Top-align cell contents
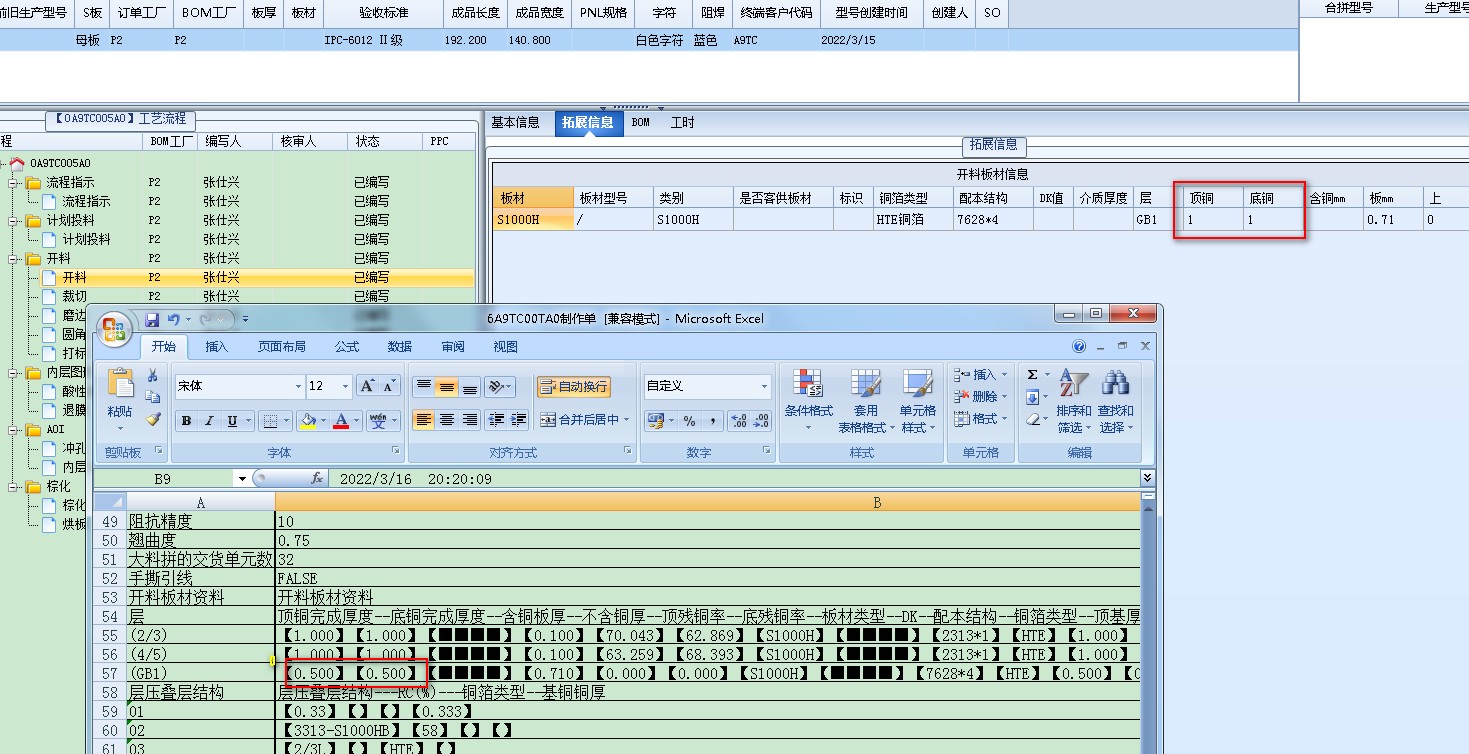Screen dimensions: 1469x754 [424, 386]
